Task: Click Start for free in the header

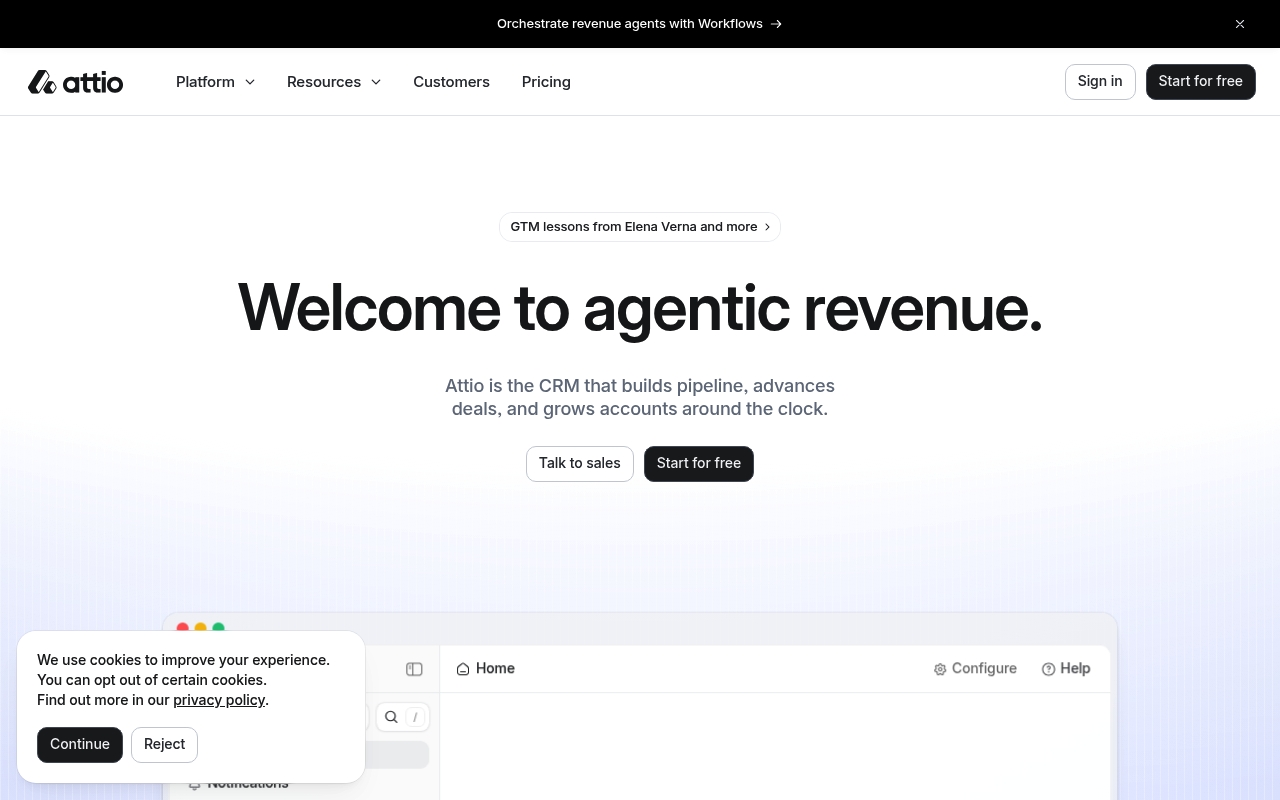Action: click(x=1200, y=82)
